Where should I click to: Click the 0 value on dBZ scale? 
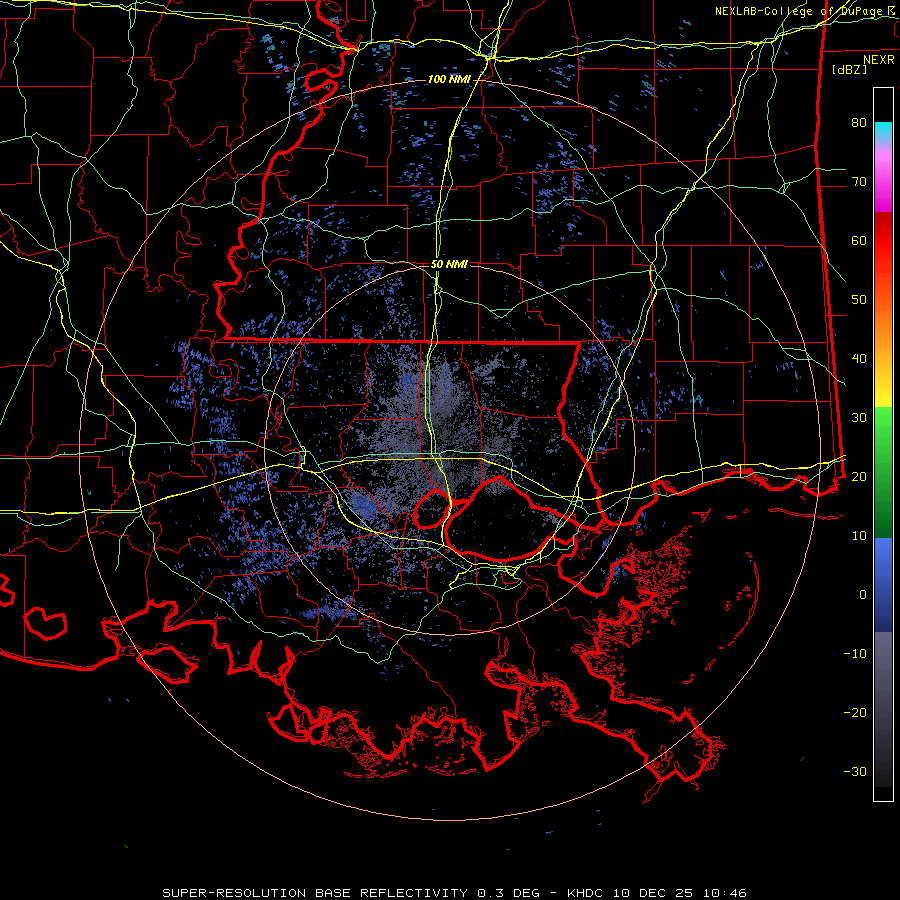pyautogui.click(x=863, y=595)
